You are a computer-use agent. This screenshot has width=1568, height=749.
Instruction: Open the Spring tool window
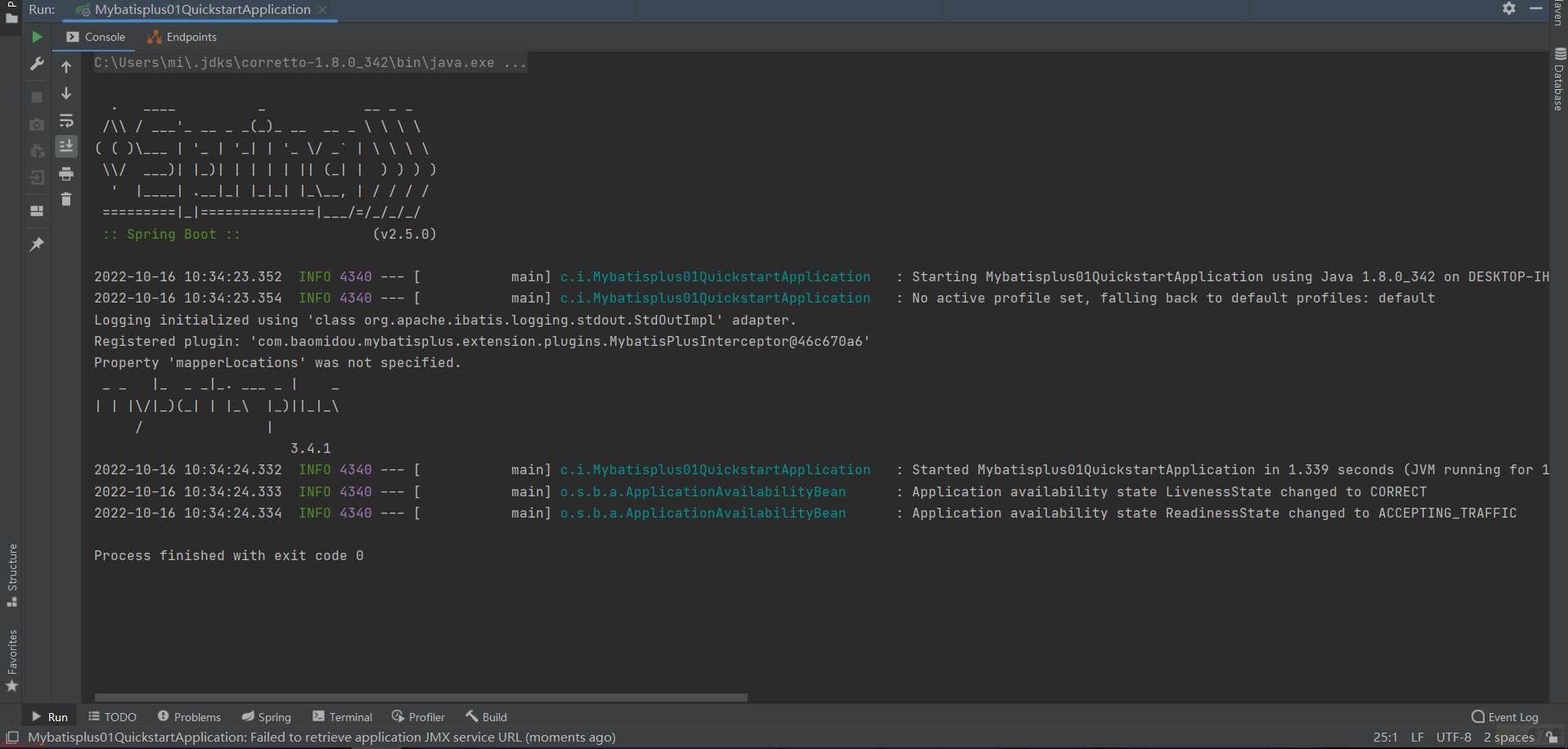click(x=266, y=717)
